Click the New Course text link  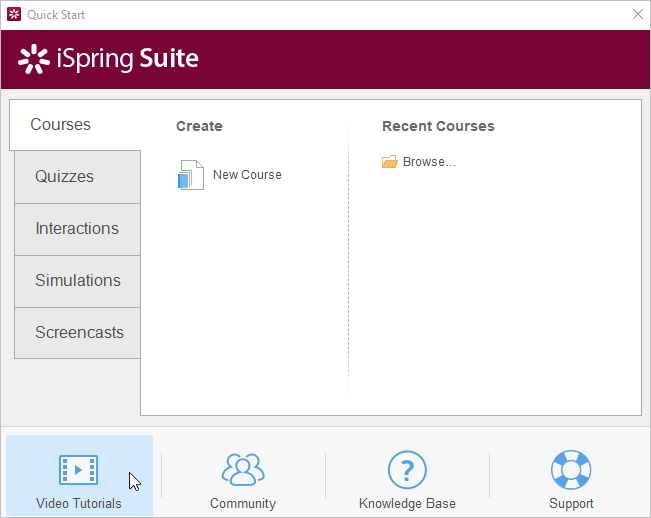(247, 175)
